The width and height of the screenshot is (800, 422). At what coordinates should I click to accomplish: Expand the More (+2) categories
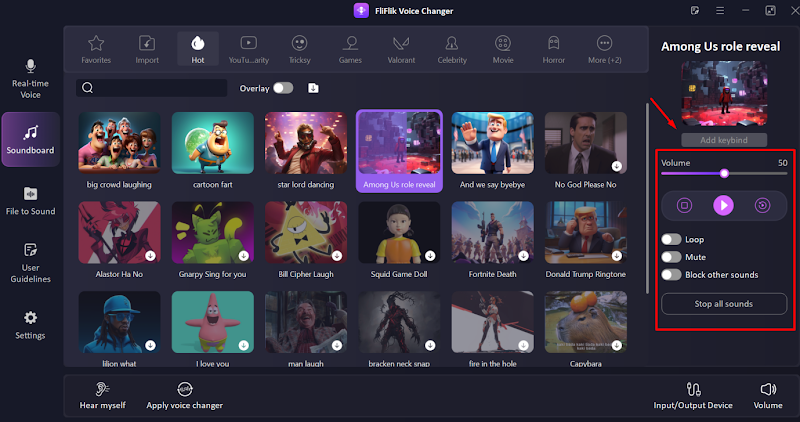605,49
